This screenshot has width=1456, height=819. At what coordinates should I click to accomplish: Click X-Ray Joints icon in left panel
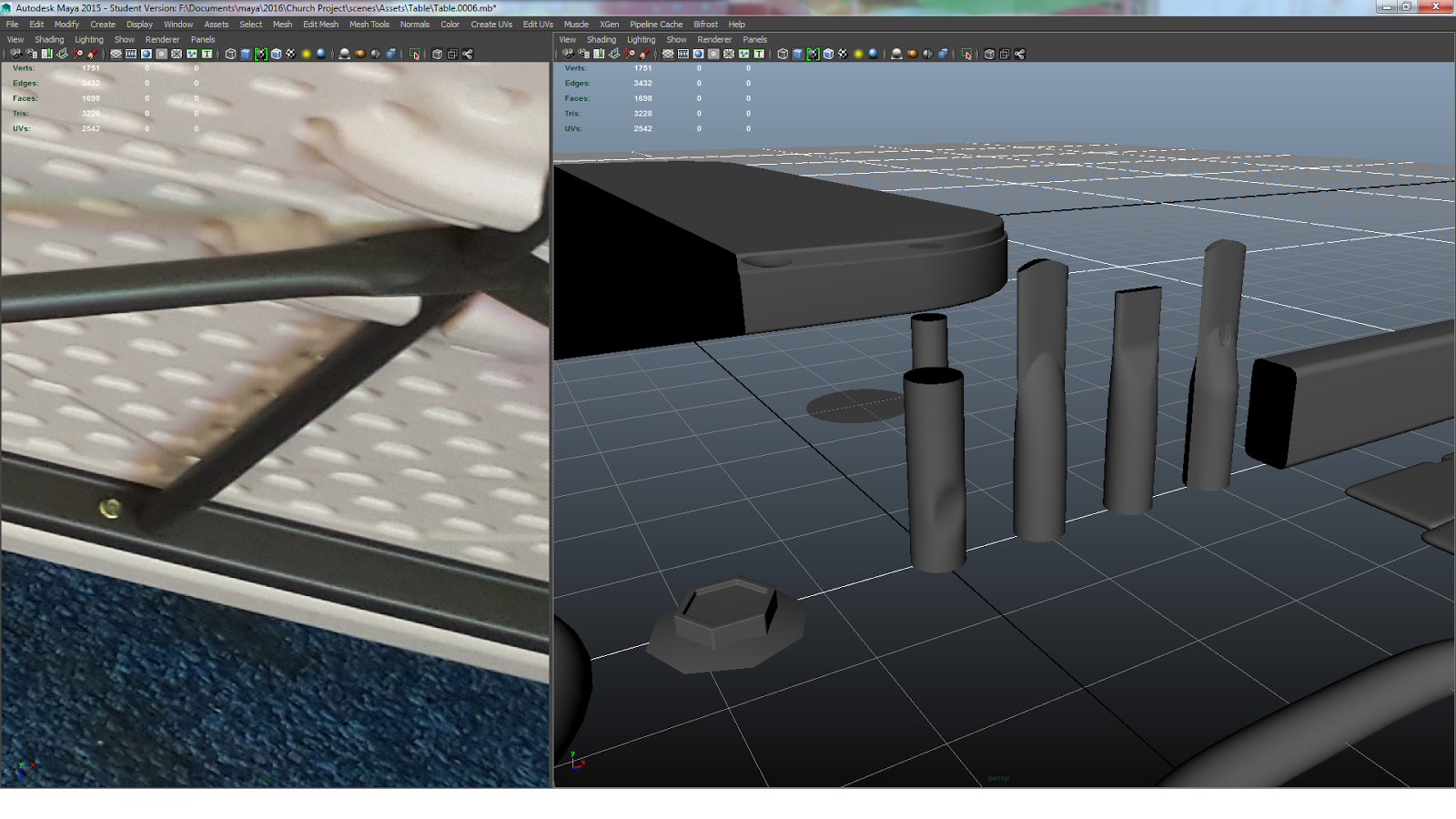point(468,54)
